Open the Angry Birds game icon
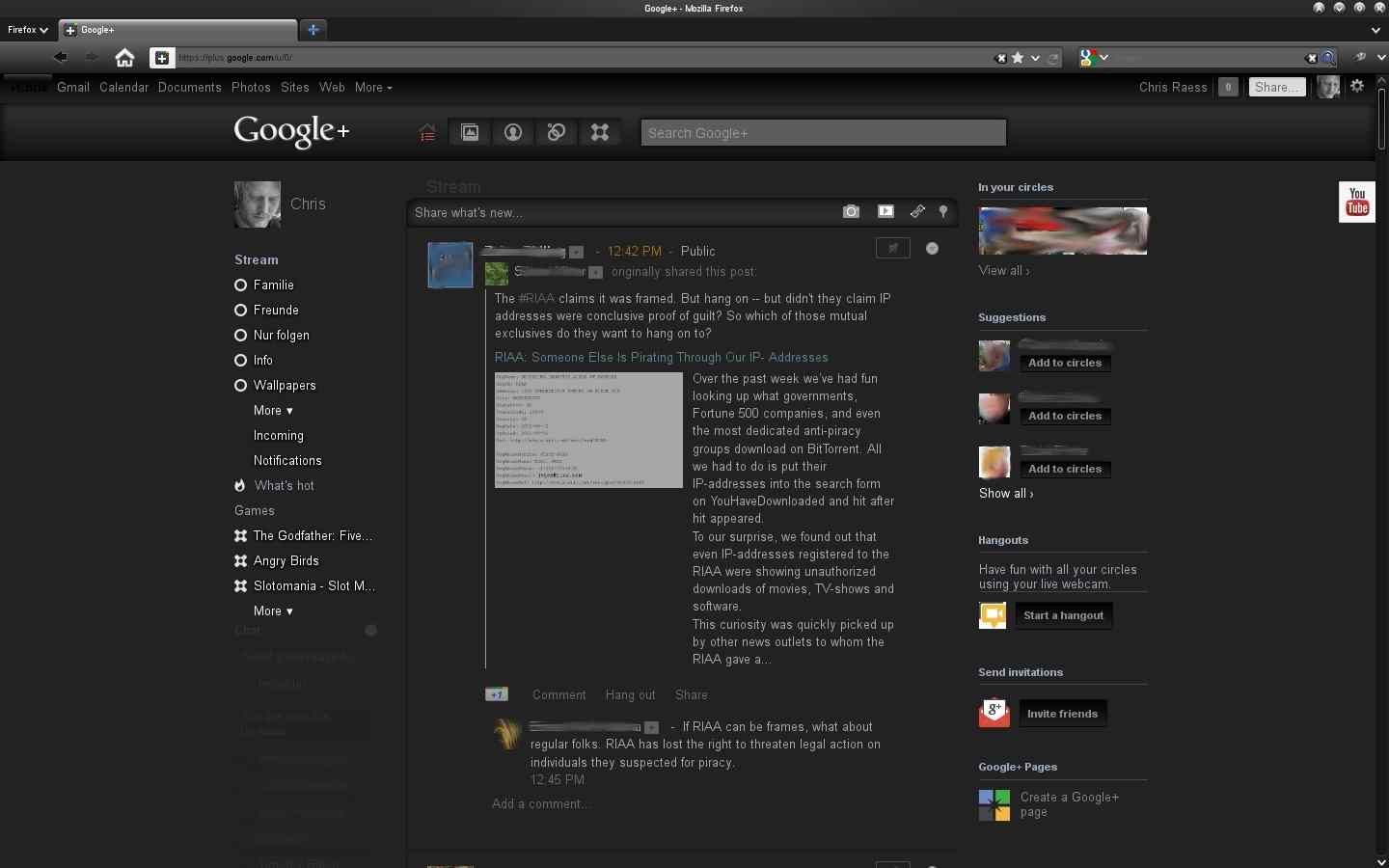Image resolution: width=1389 pixels, height=868 pixels. (241, 560)
